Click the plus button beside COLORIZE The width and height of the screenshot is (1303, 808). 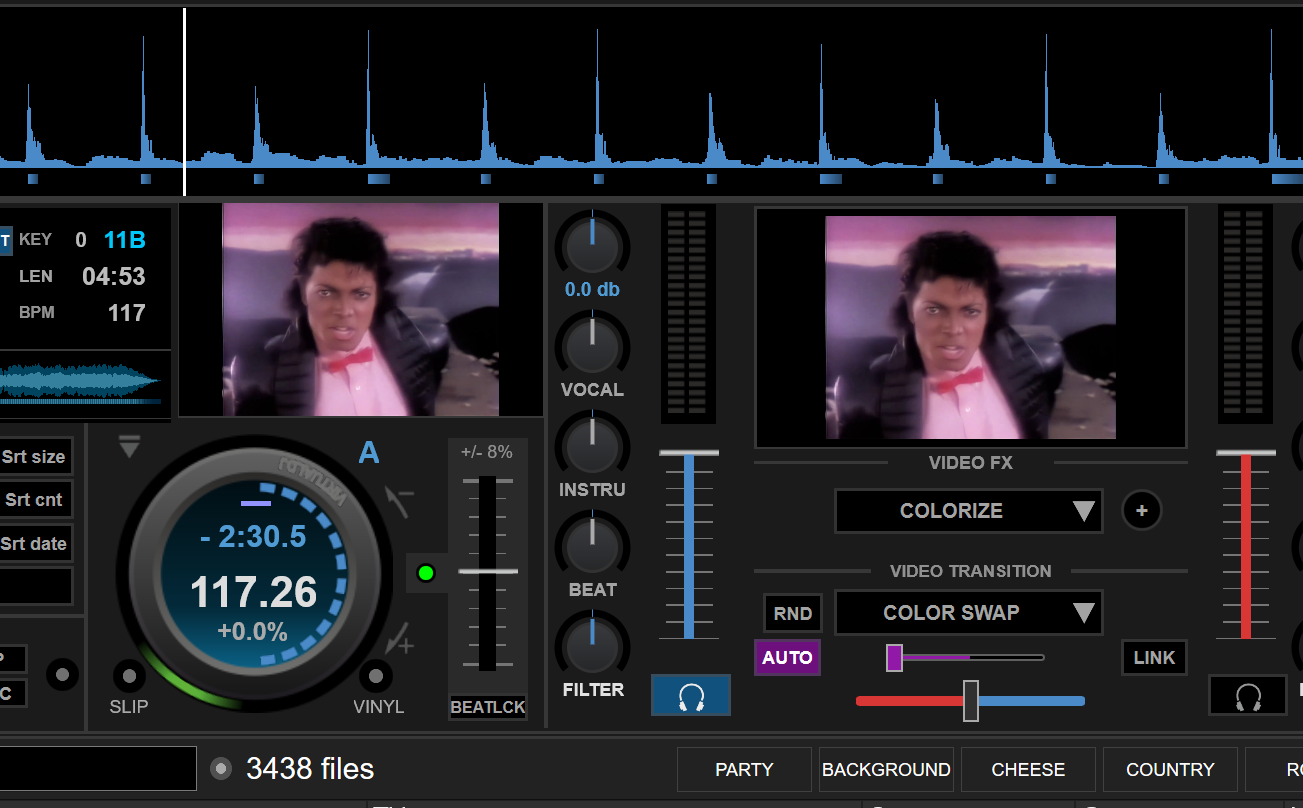[x=1141, y=510]
